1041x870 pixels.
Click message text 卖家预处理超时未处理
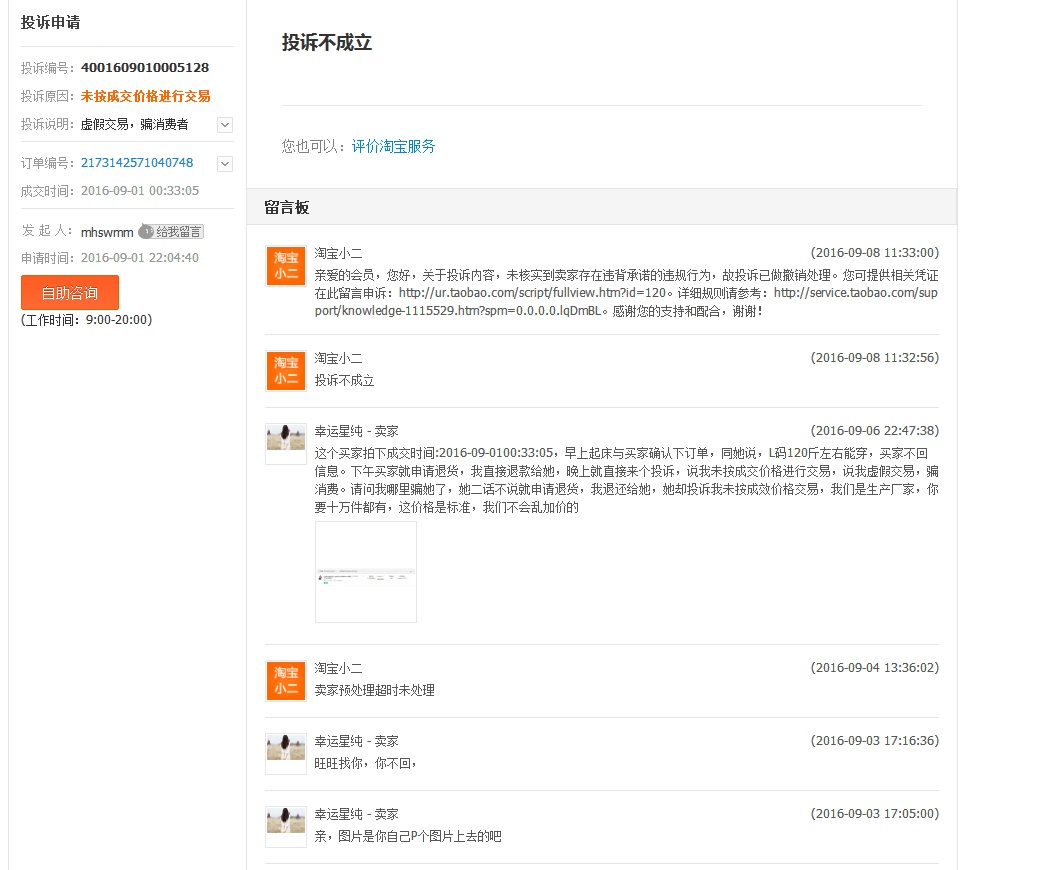[x=374, y=691]
